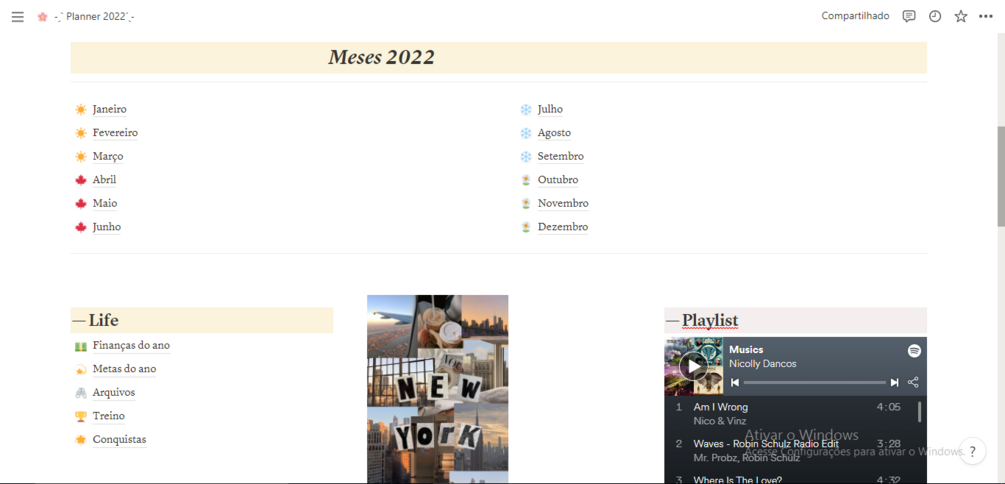Open page history clock icon
Image resolution: width=1005 pixels, height=484 pixels.
[x=935, y=17]
